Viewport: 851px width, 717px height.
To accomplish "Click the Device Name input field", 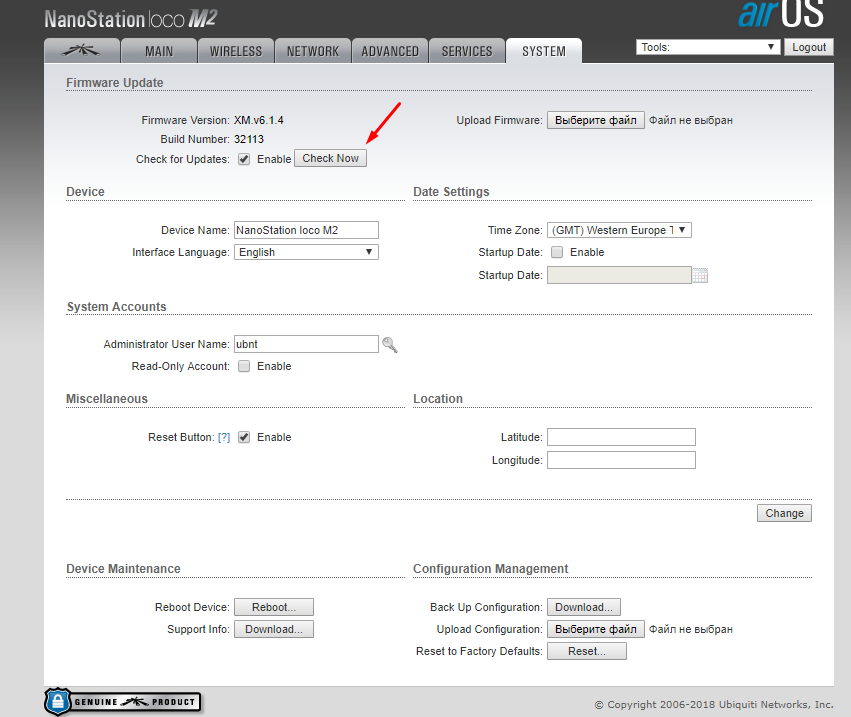I will click(x=306, y=230).
